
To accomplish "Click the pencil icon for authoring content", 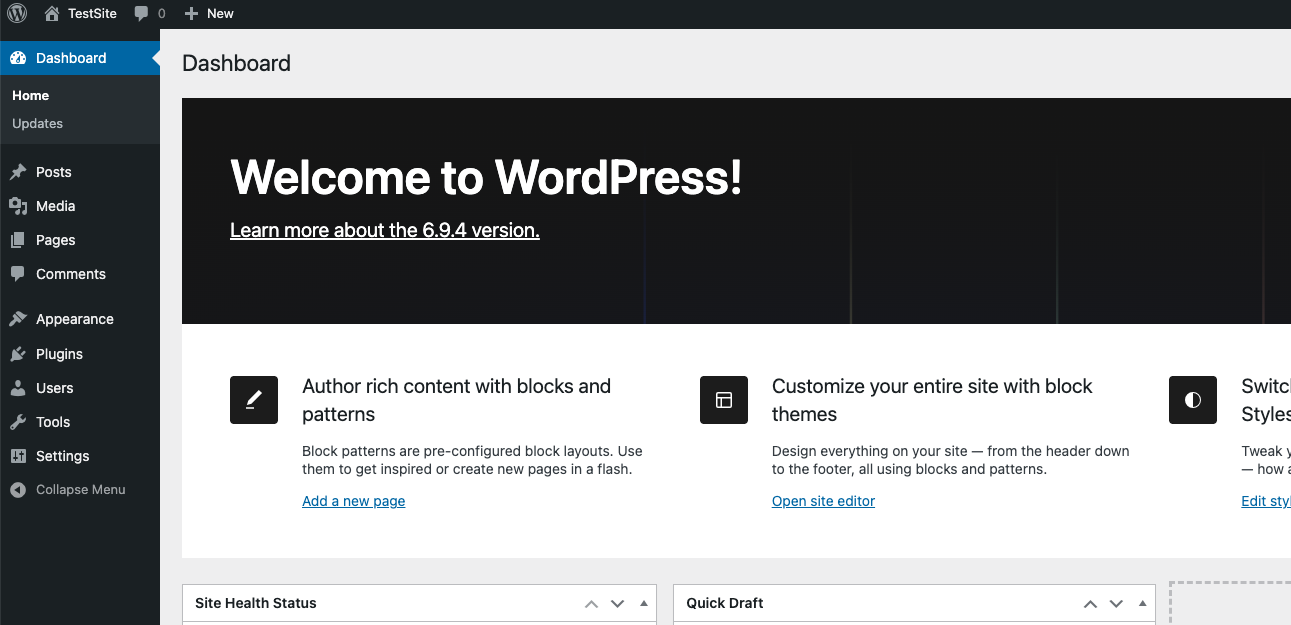I will click(x=254, y=400).
